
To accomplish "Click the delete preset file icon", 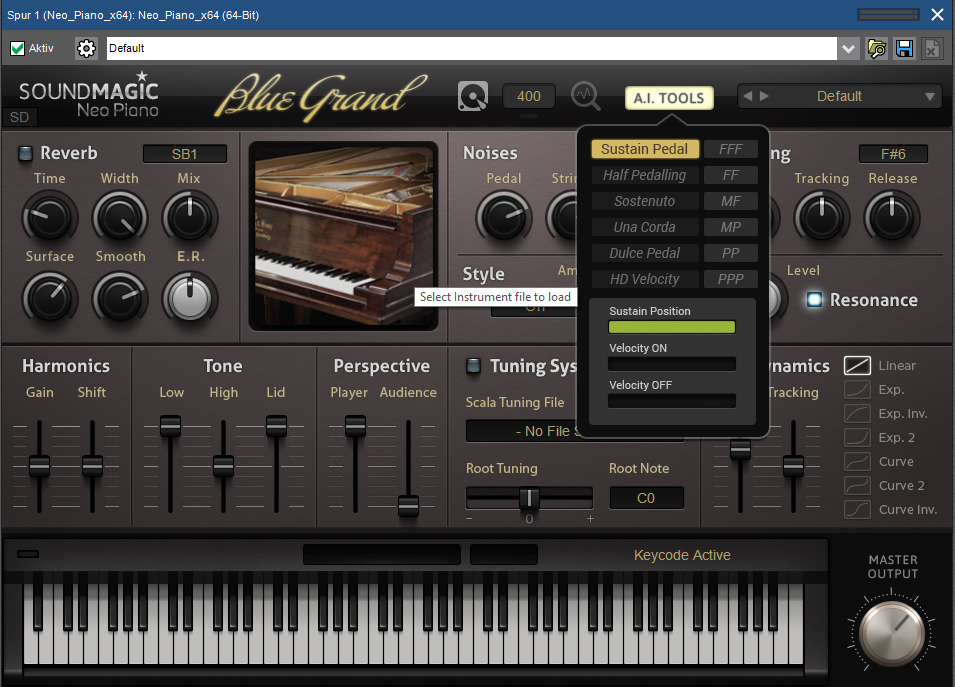I will [932, 48].
